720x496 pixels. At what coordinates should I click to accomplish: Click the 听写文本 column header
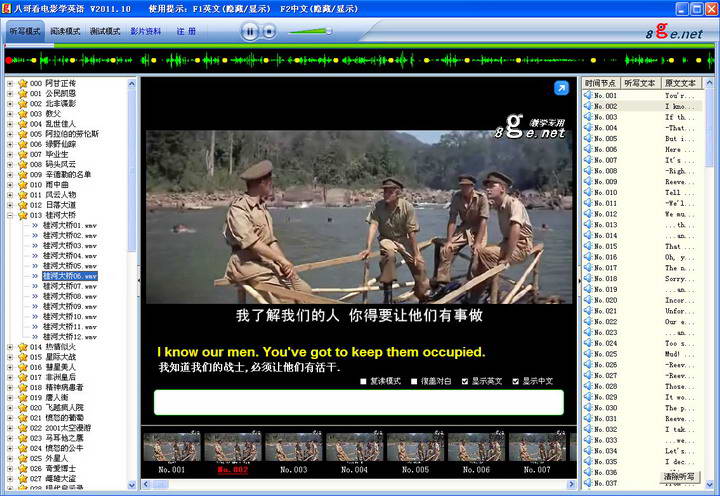pos(640,83)
